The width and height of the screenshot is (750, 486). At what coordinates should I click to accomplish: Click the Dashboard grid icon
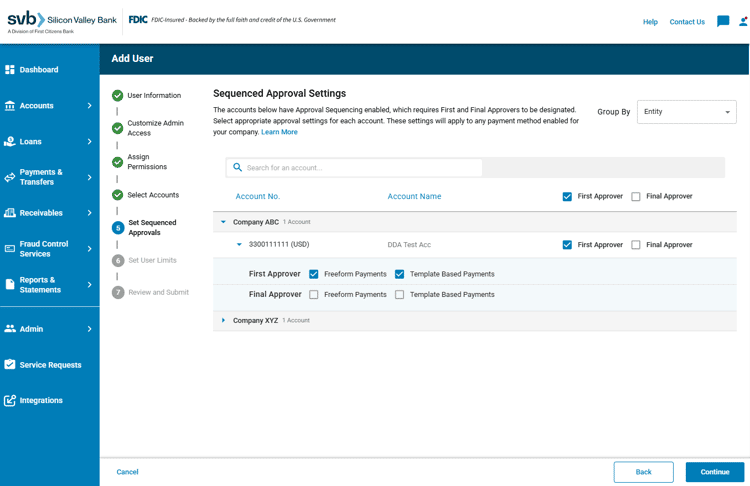click(x=10, y=70)
